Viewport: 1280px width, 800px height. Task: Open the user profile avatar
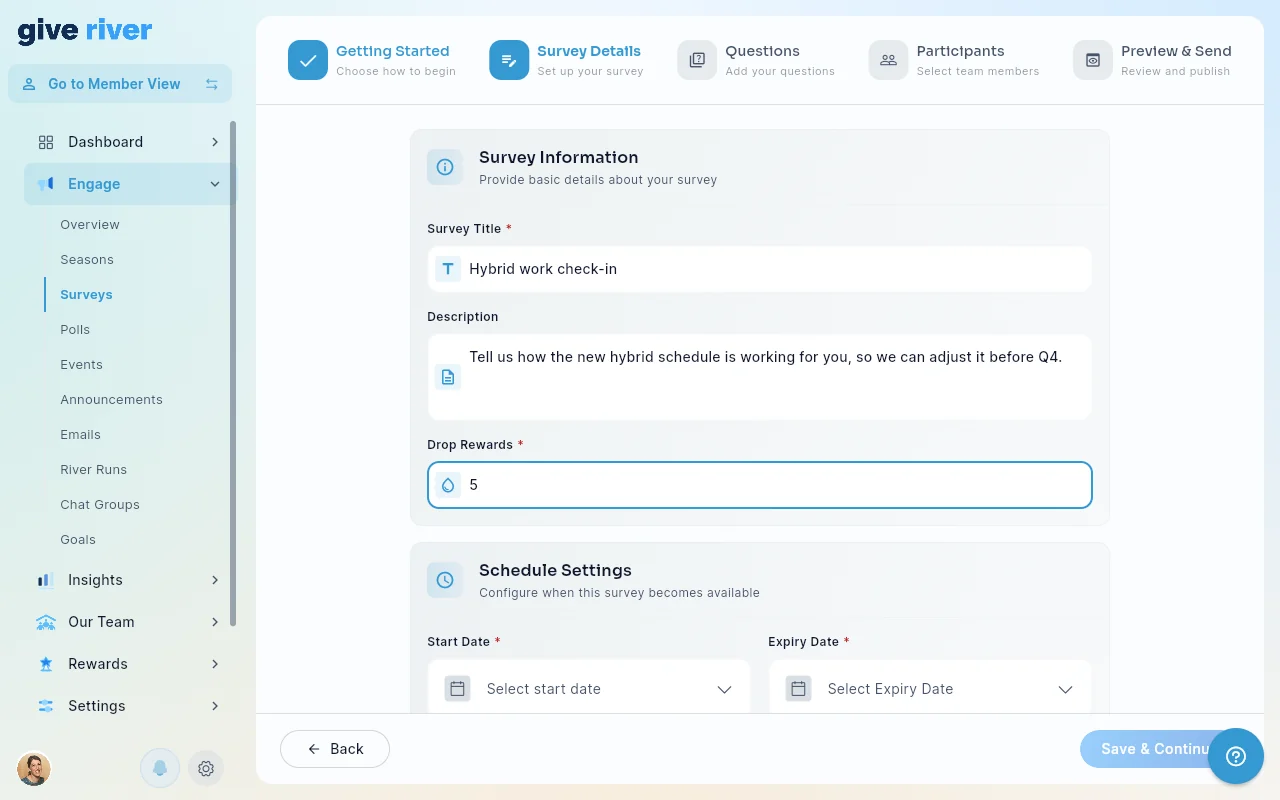(34, 768)
